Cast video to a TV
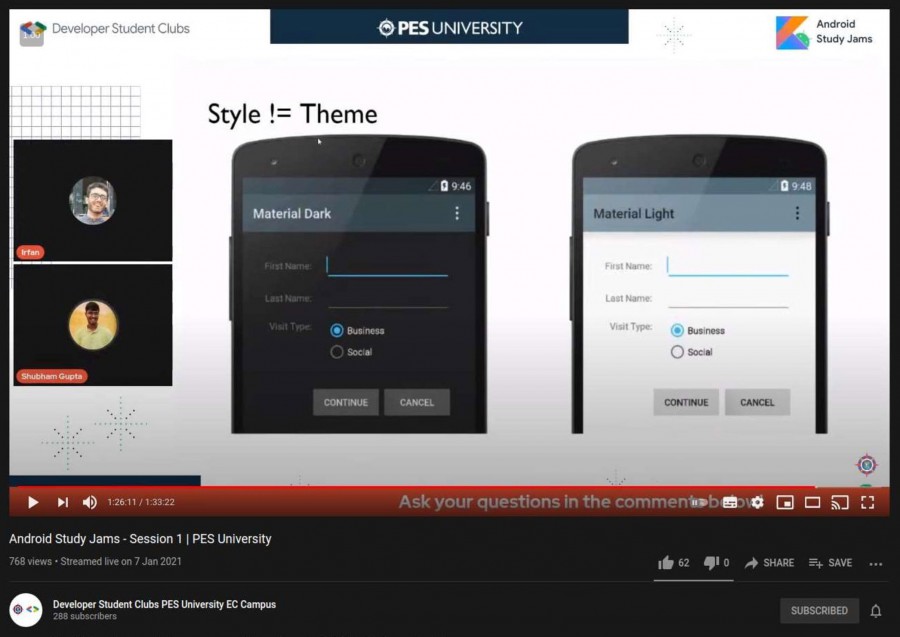This screenshot has height=637, width=900. coord(840,502)
